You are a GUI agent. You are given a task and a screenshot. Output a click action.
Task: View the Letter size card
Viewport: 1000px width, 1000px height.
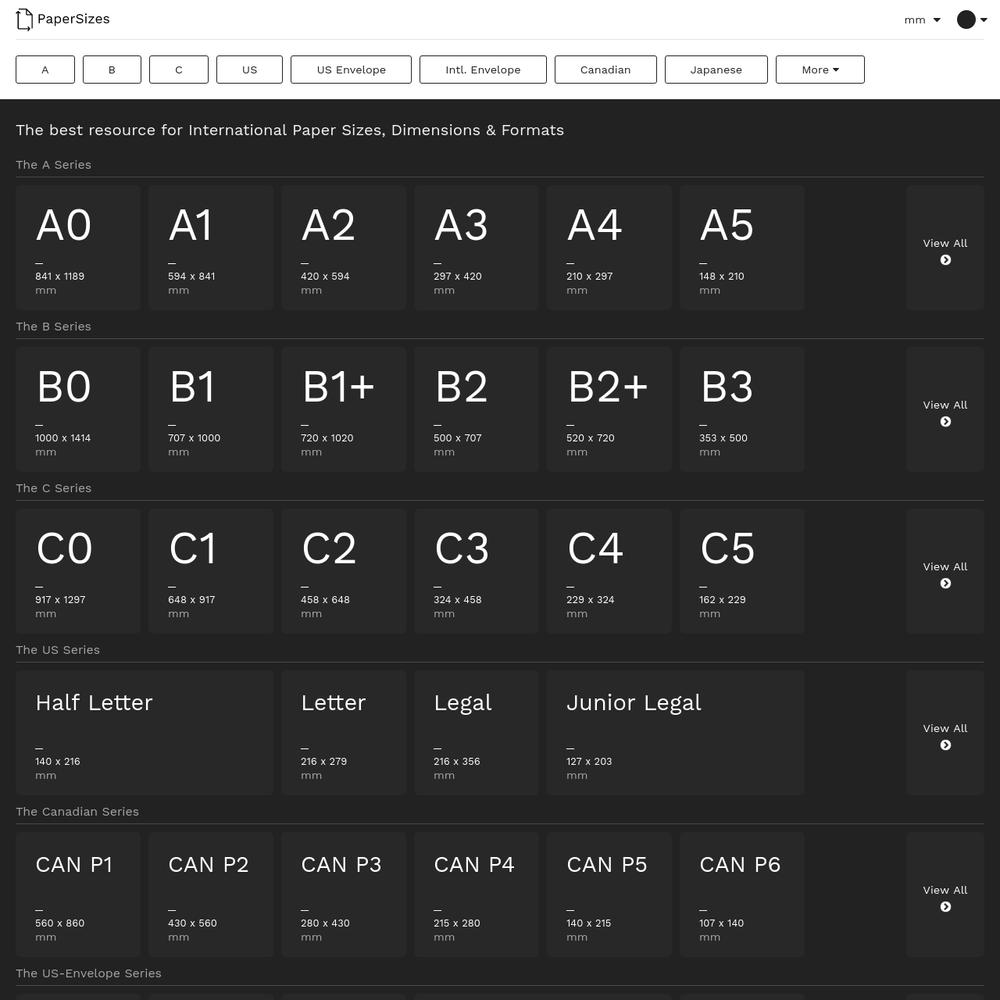tap(344, 733)
